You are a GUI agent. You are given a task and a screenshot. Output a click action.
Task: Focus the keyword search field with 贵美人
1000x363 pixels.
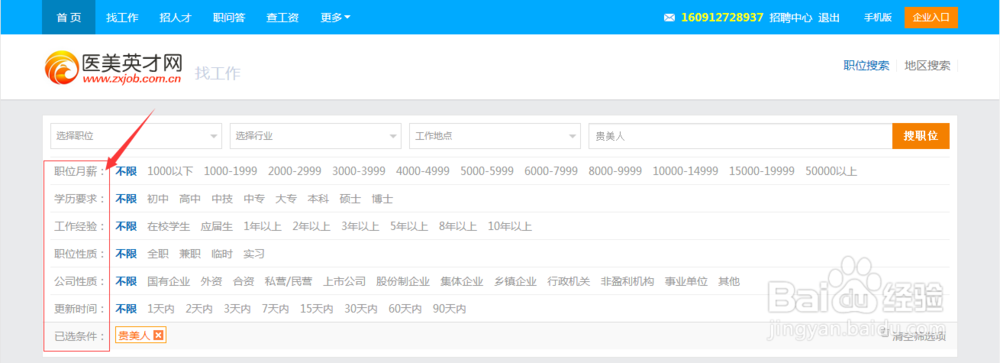tap(740, 136)
